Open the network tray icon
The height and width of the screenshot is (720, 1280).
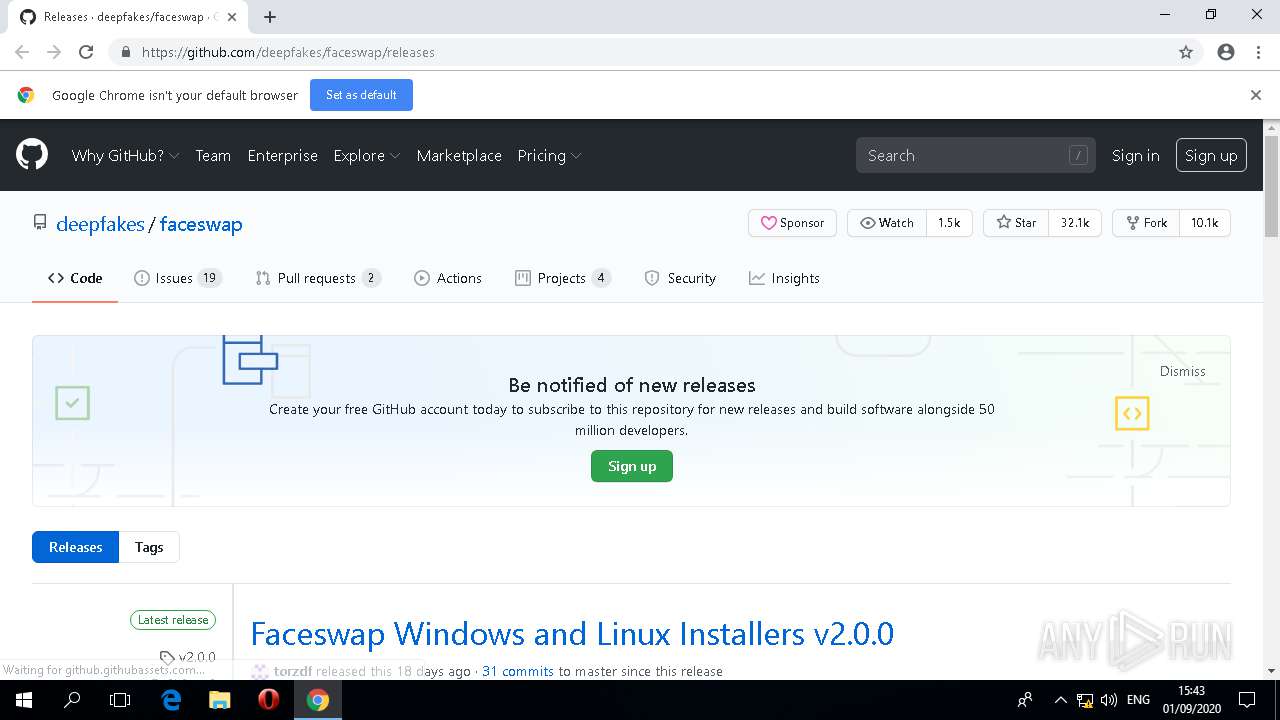[x=1085, y=700]
